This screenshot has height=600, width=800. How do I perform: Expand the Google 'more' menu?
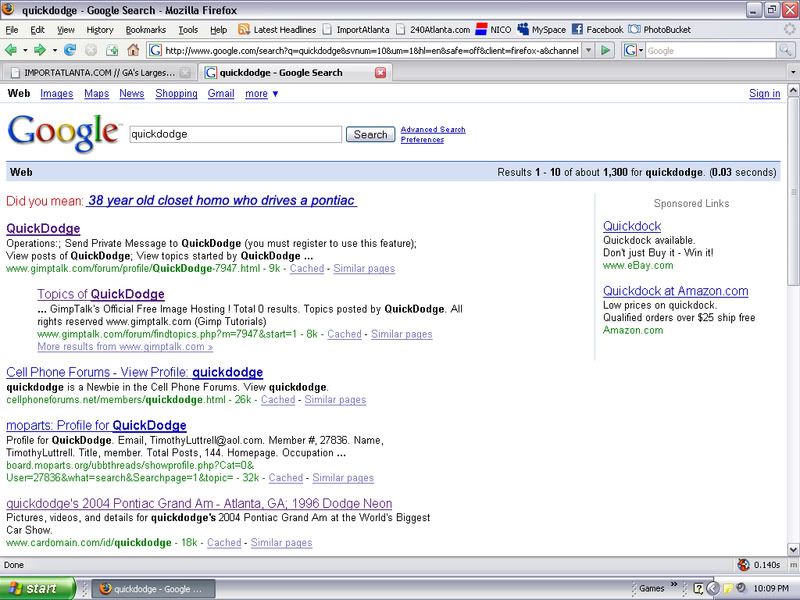click(x=262, y=93)
